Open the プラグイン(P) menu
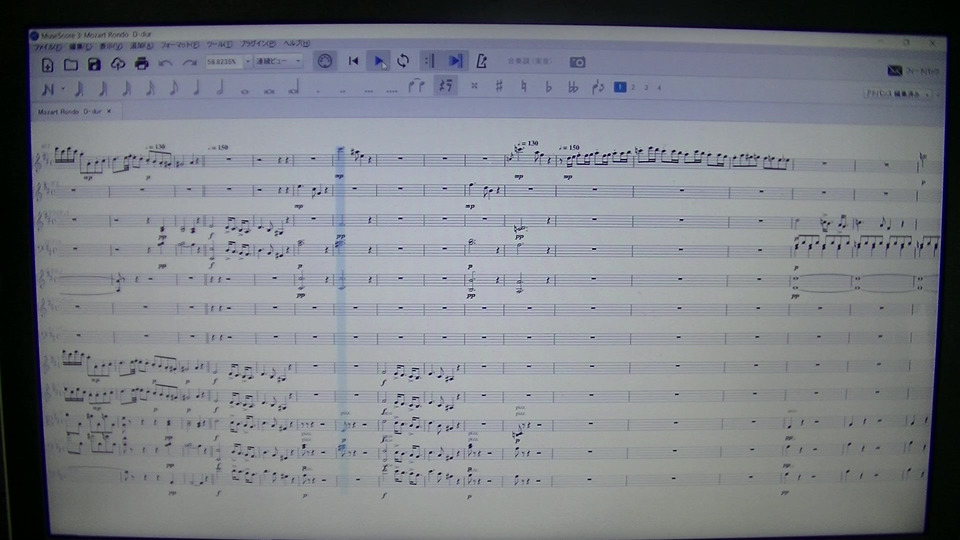The width and height of the screenshot is (960, 540). [x=258, y=44]
